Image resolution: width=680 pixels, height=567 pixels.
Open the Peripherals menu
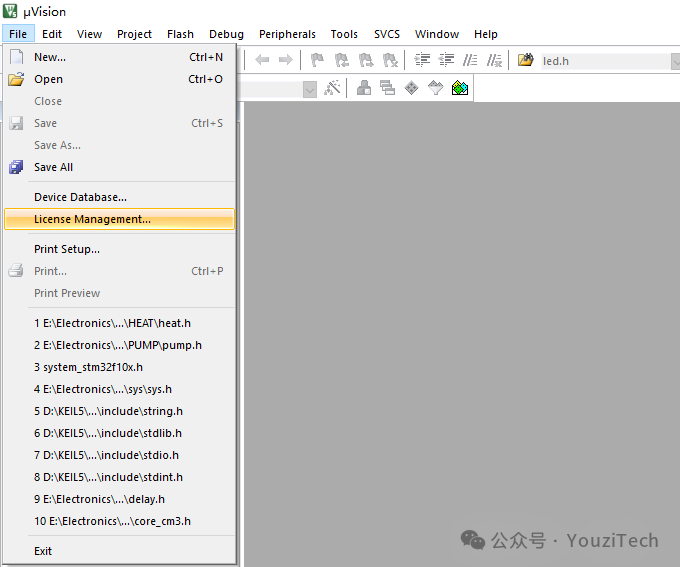(x=288, y=34)
